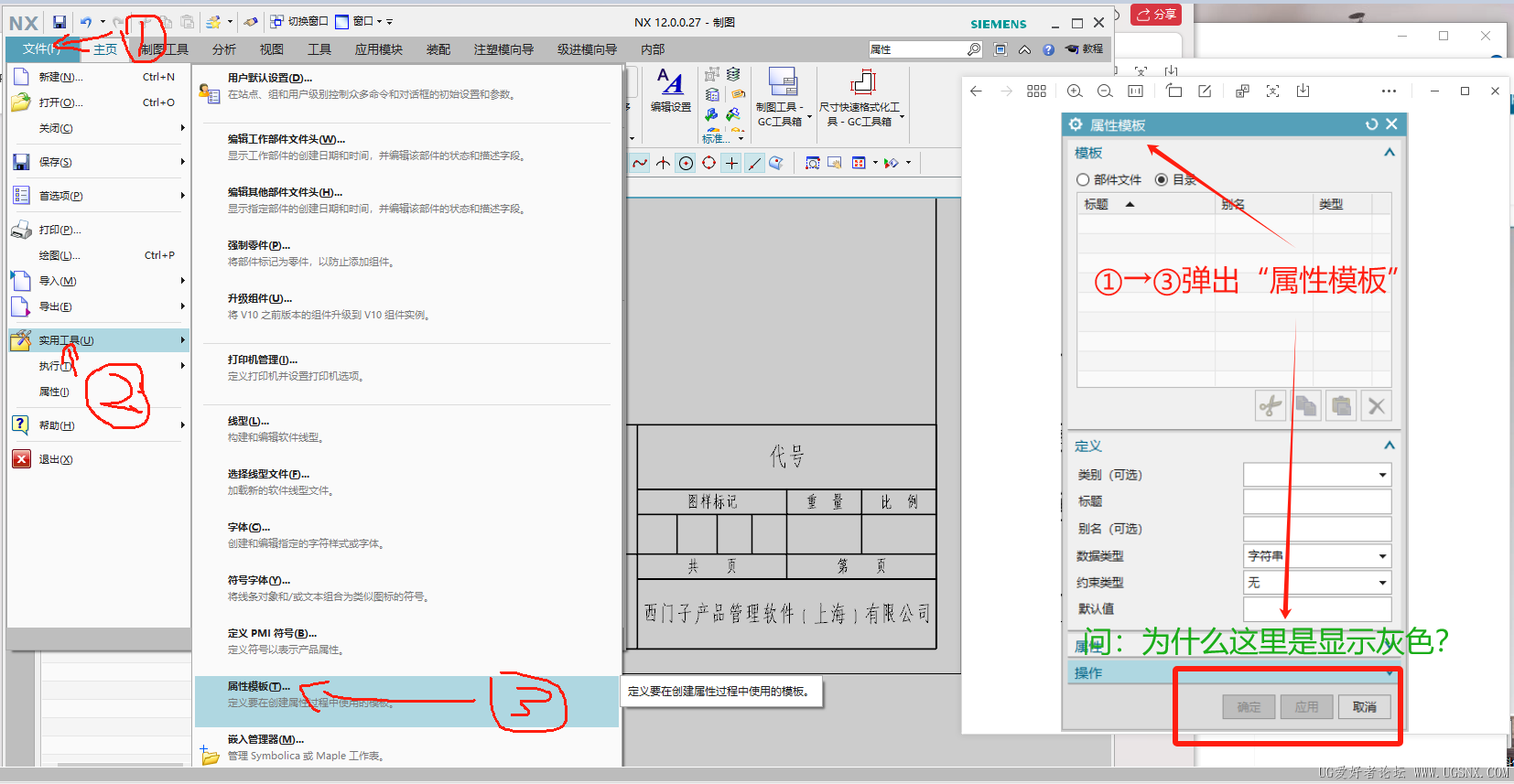Click the zoom-to-area magnifier icon in view bar
Screen dimensions: 1514x784
[812, 163]
